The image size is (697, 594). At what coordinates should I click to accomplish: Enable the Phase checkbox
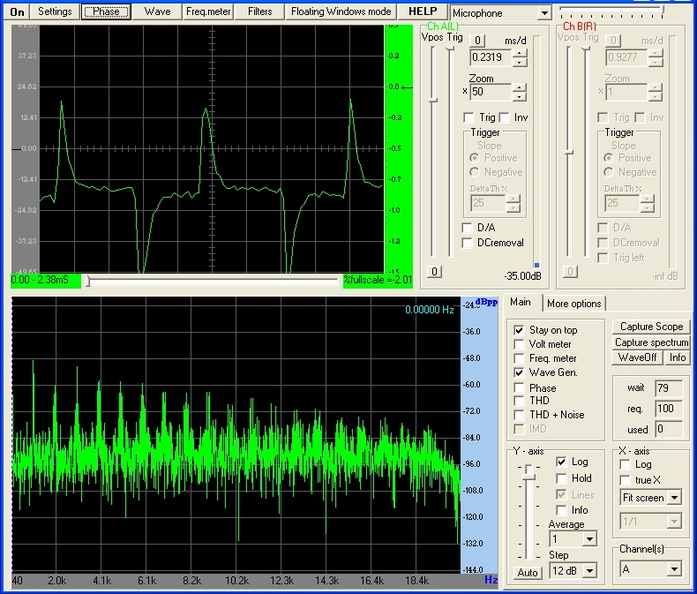519,388
